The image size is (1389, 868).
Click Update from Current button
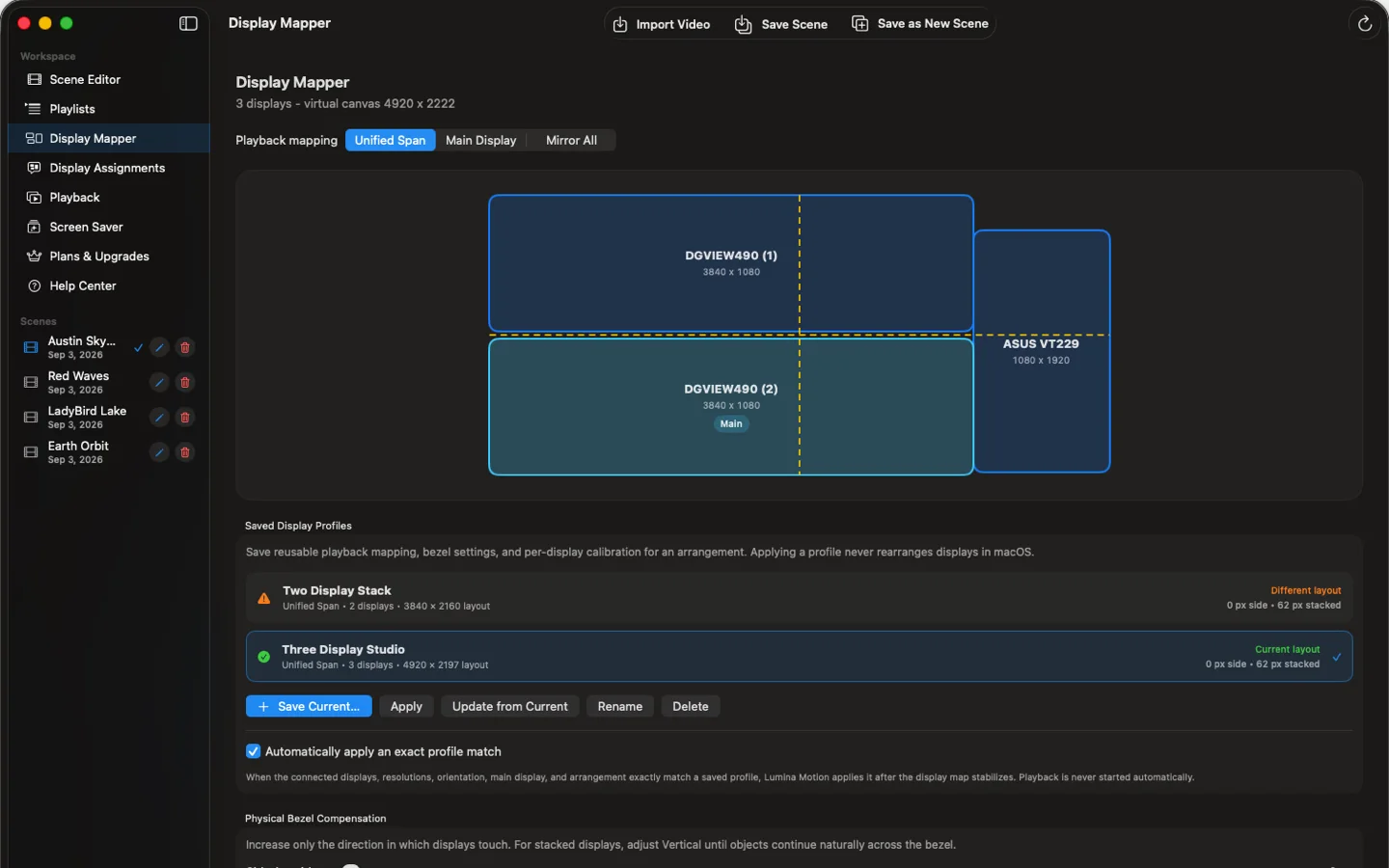click(509, 706)
